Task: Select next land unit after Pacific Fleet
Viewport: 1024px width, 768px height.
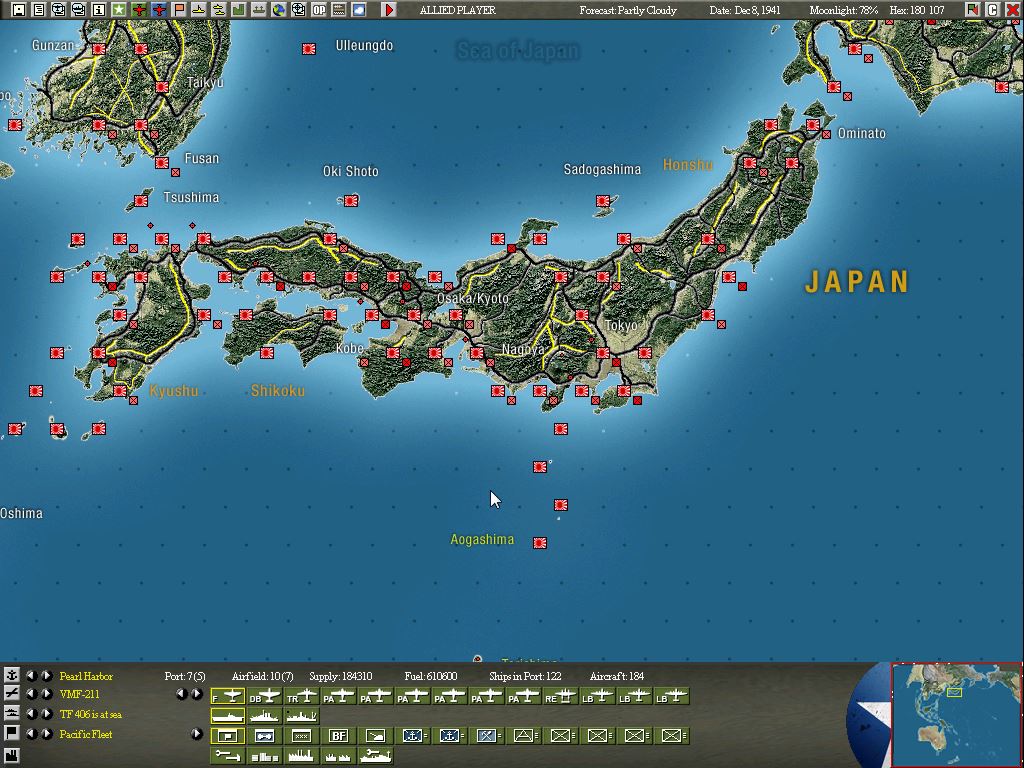Action: 46,733
